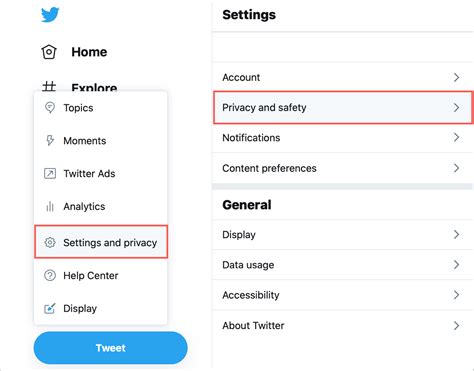474x371 pixels.
Task: Click the Home house icon
Action: click(x=49, y=52)
